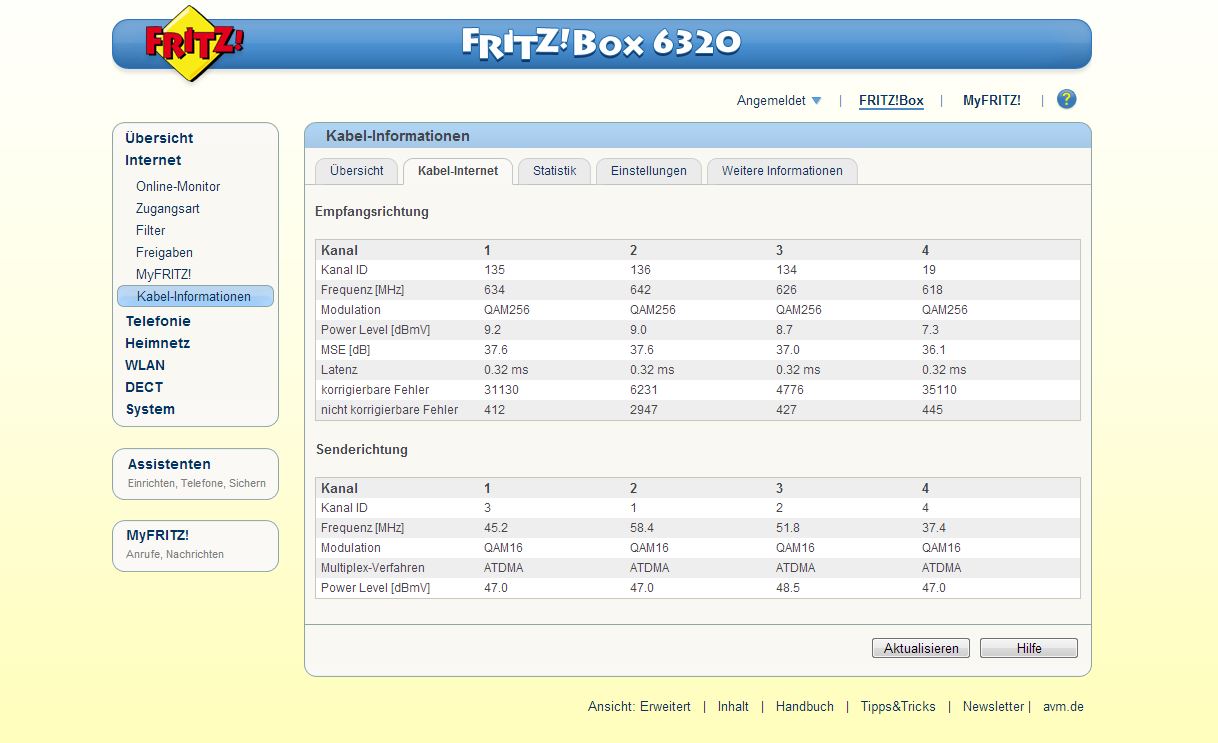Click downstream frequency value 642
Viewport: 1218px width, 743px height.
point(640,290)
